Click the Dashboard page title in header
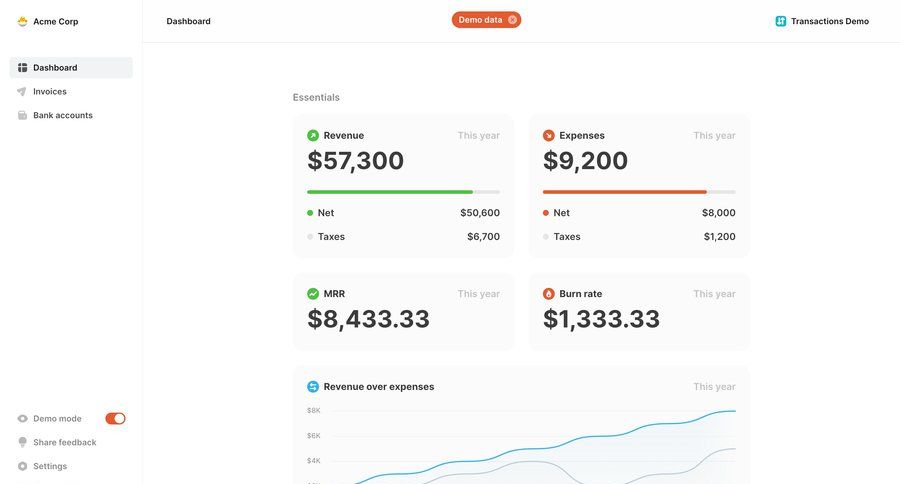Screen dimensions: 900x484 click(x=188, y=21)
